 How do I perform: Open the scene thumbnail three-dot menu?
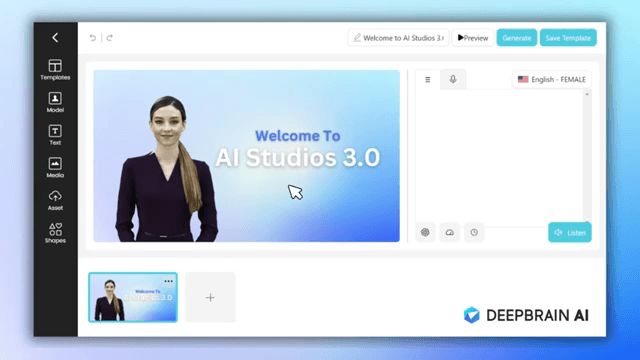168,281
